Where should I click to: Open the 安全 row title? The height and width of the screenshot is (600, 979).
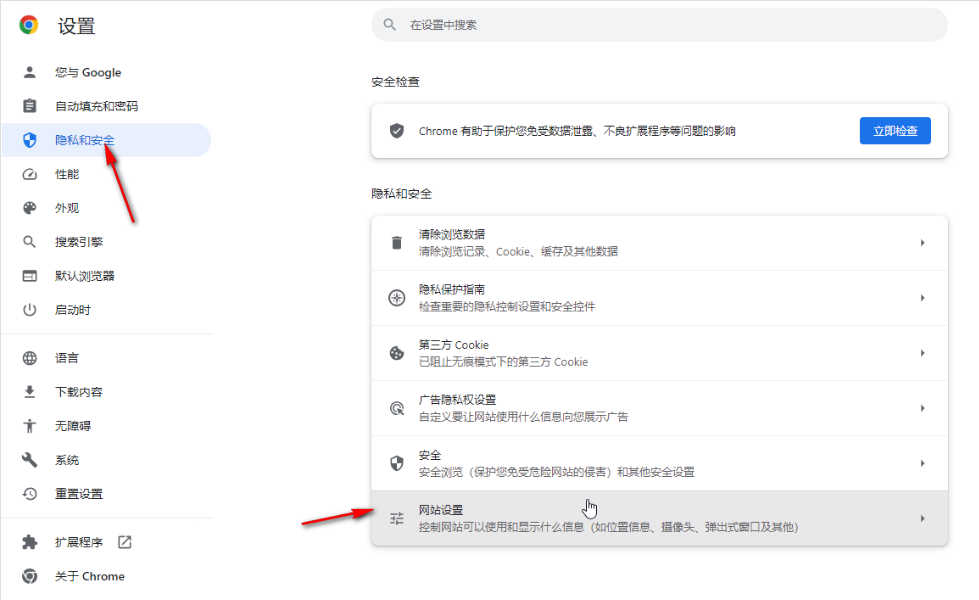(430, 455)
